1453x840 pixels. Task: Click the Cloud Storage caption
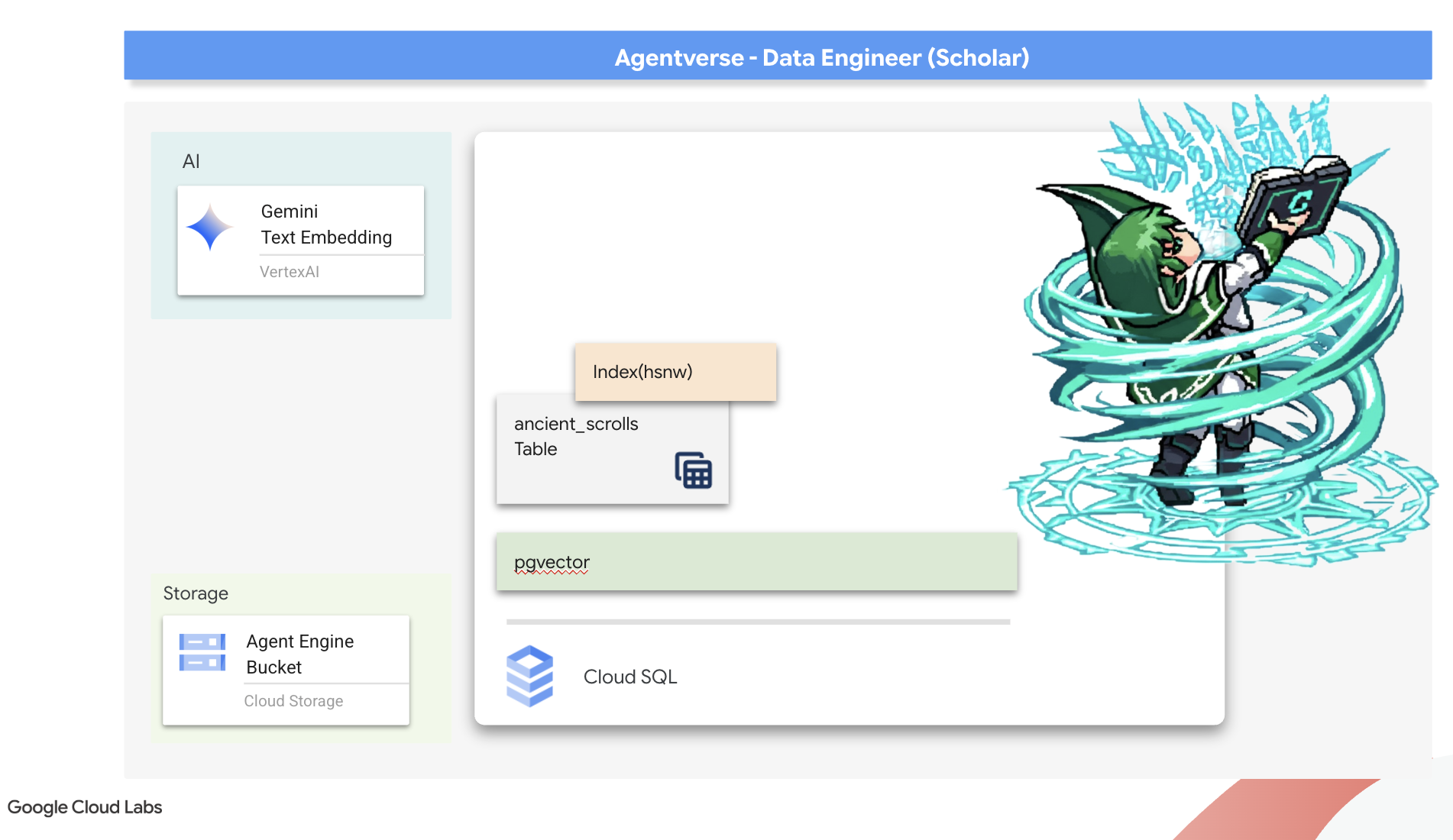pos(293,701)
